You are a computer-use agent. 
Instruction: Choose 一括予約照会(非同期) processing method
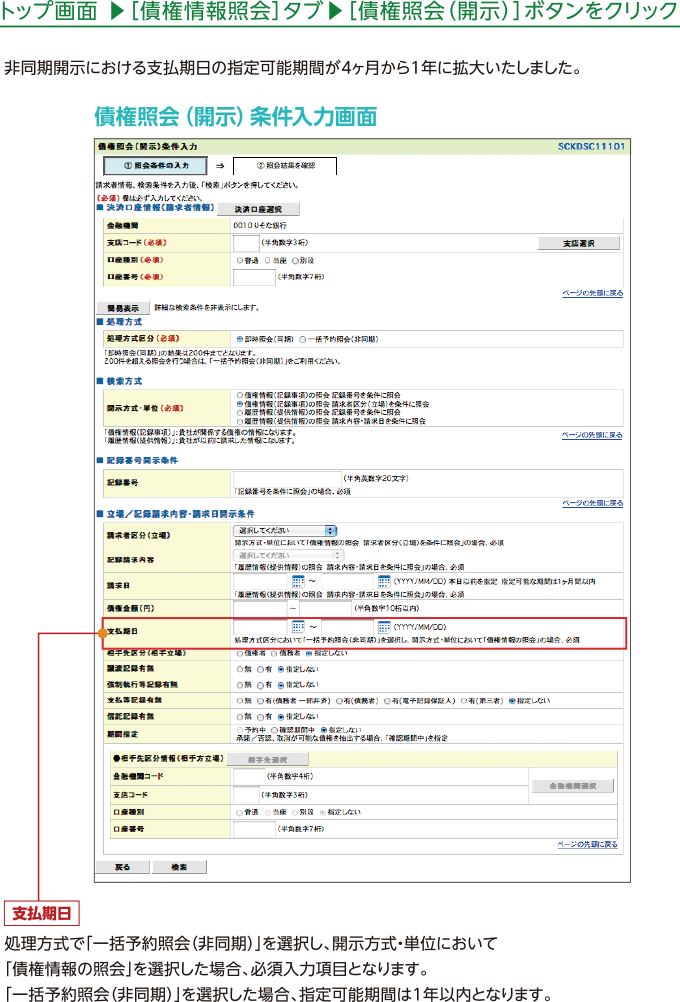[303, 339]
